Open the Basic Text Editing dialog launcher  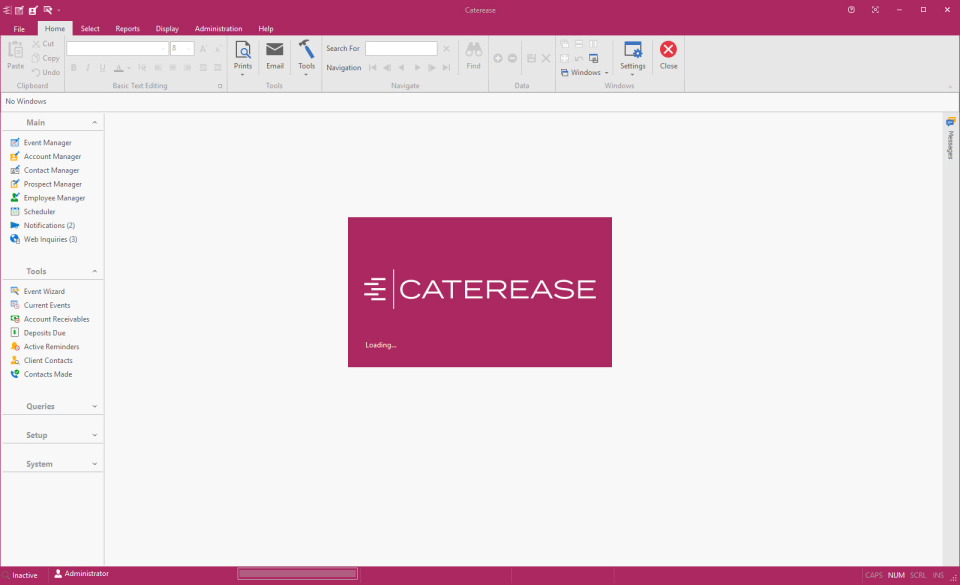tap(220, 86)
